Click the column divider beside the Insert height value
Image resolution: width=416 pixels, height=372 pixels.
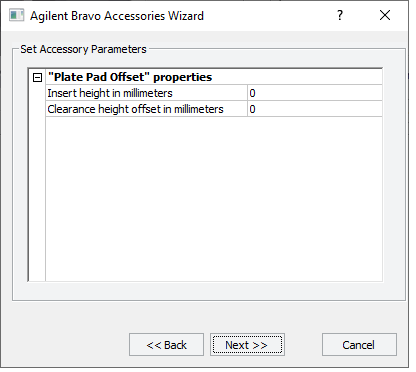click(x=247, y=93)
